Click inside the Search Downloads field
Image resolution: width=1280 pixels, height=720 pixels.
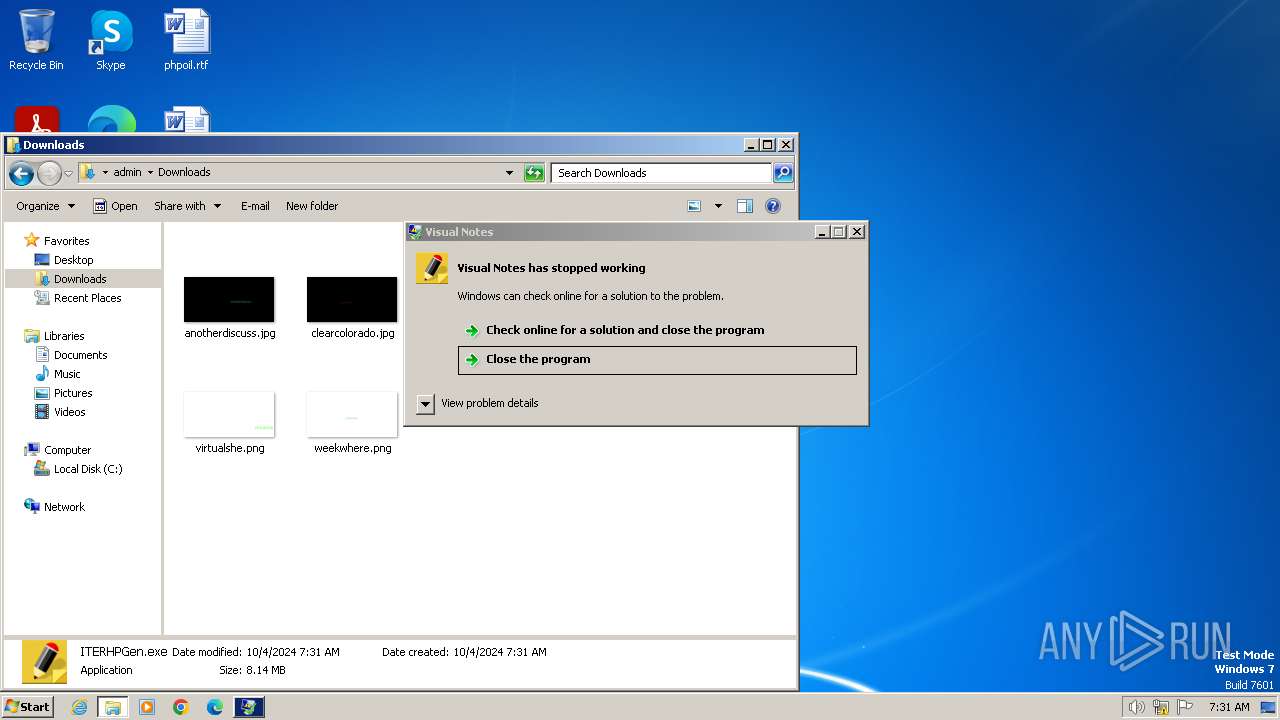(661, 173)
